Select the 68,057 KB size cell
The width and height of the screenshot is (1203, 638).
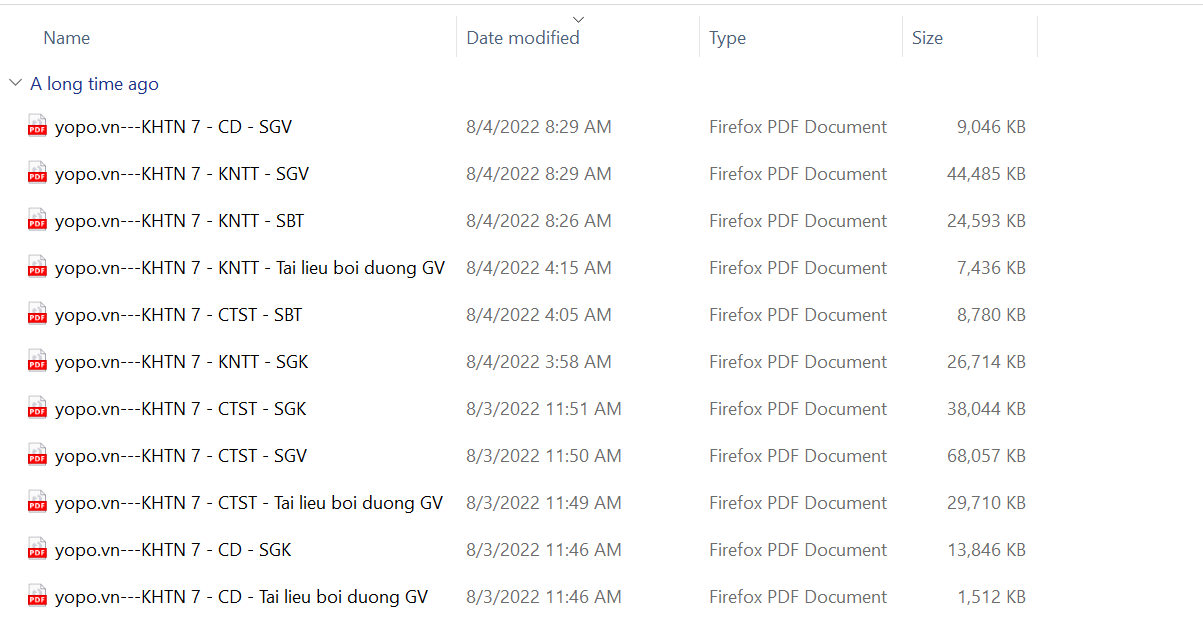986,456
